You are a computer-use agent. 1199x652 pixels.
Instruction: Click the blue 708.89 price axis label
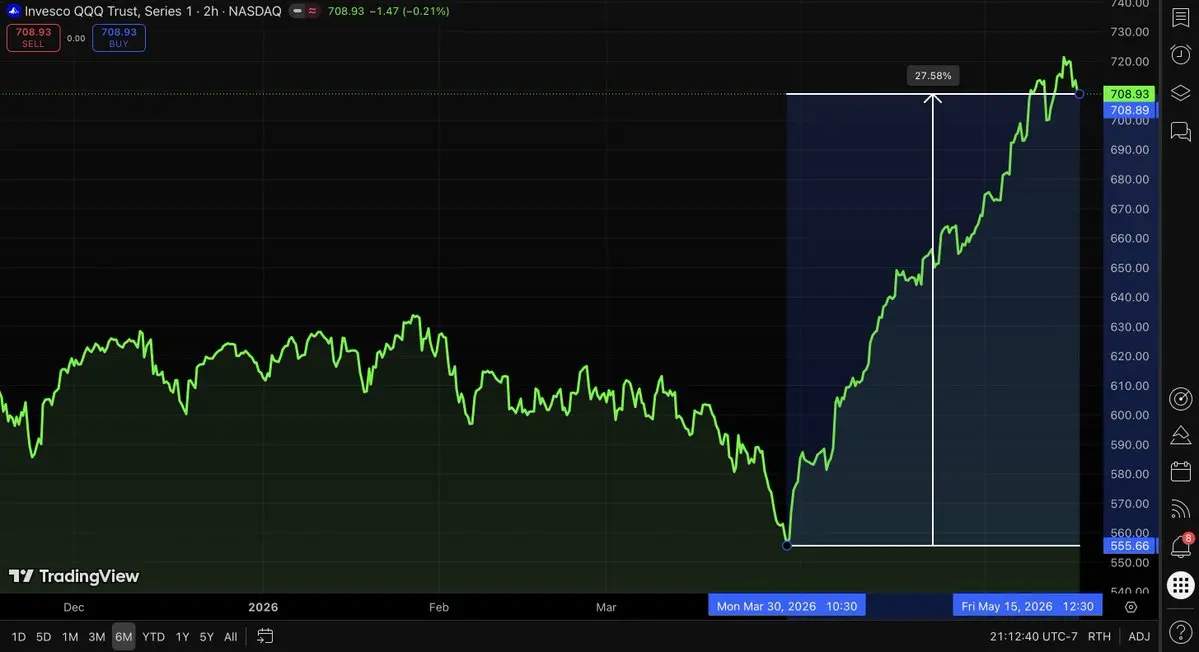click(1129, 110)
